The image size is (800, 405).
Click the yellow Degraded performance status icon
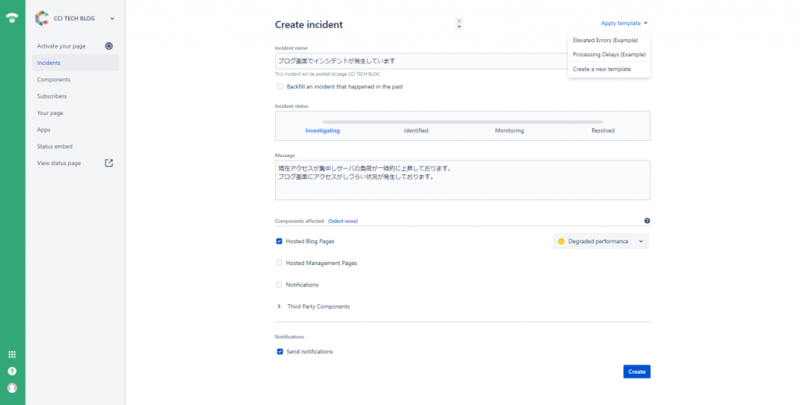(x=561, y=241)
